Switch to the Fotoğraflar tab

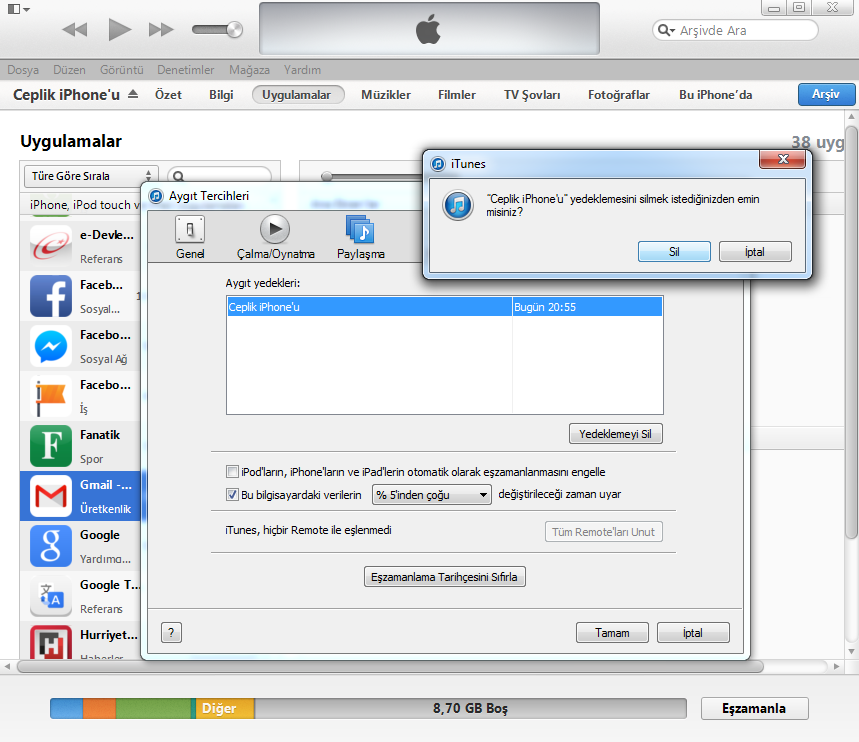pos(619,95)
